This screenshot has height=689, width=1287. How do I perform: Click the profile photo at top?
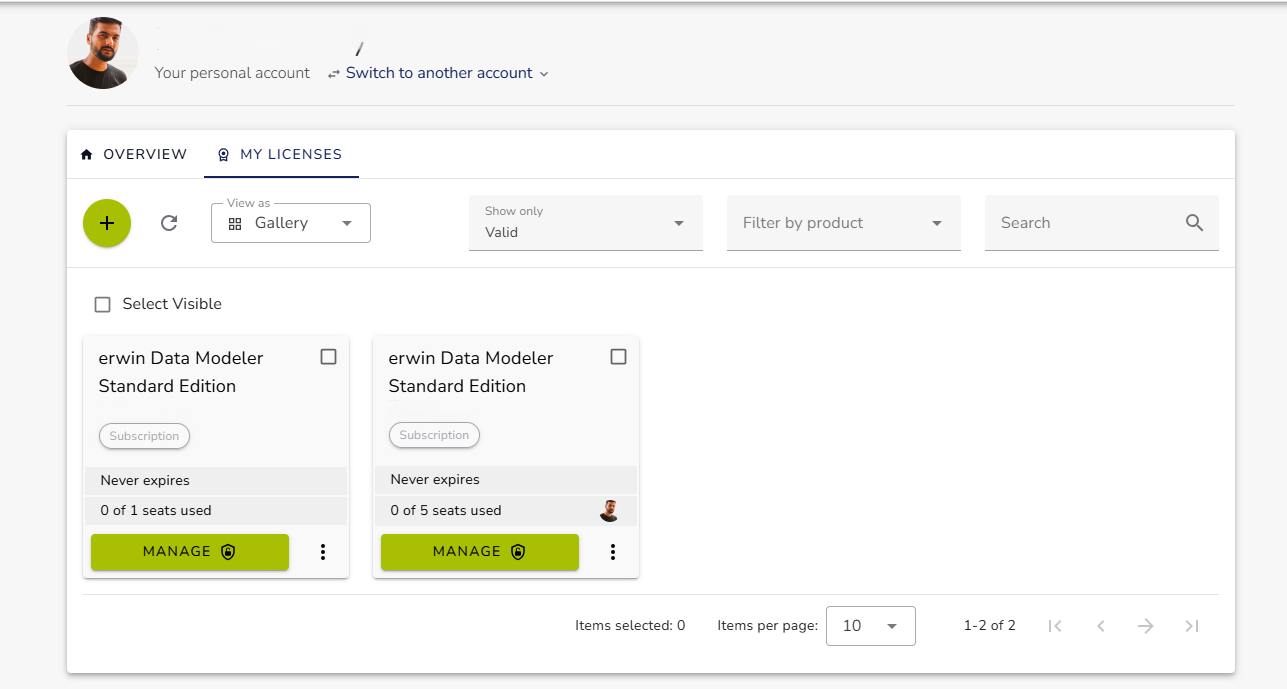[x=103, y=53]
